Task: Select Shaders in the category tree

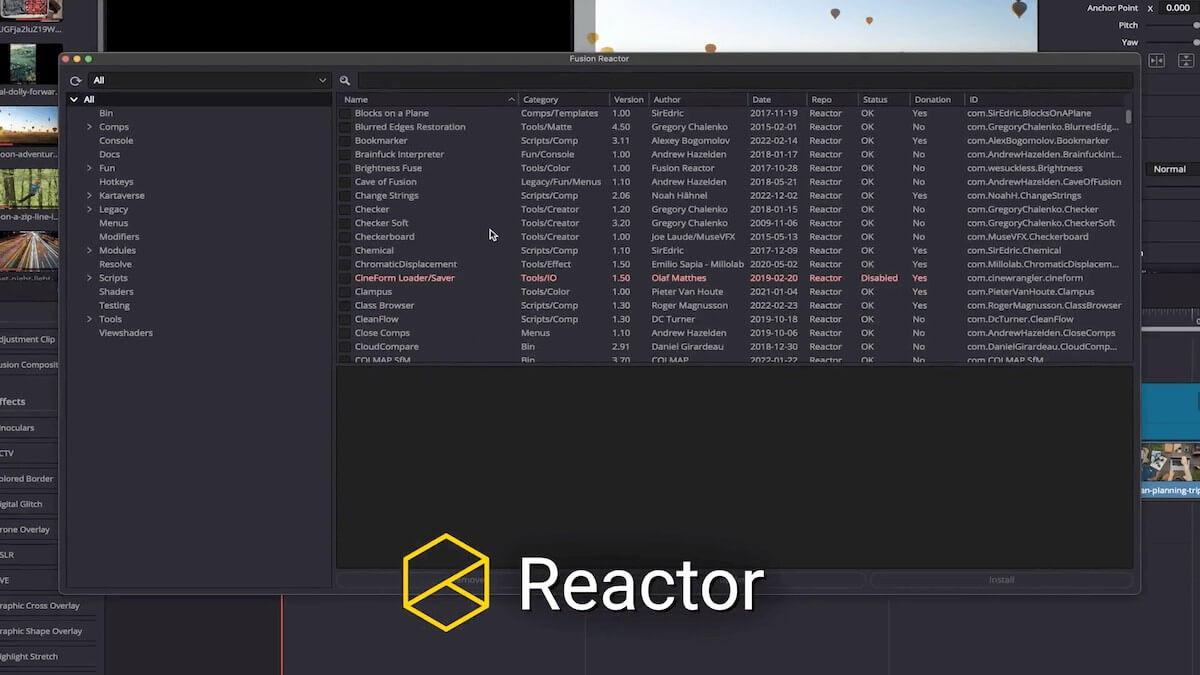Action: click(x=116, y=291)
